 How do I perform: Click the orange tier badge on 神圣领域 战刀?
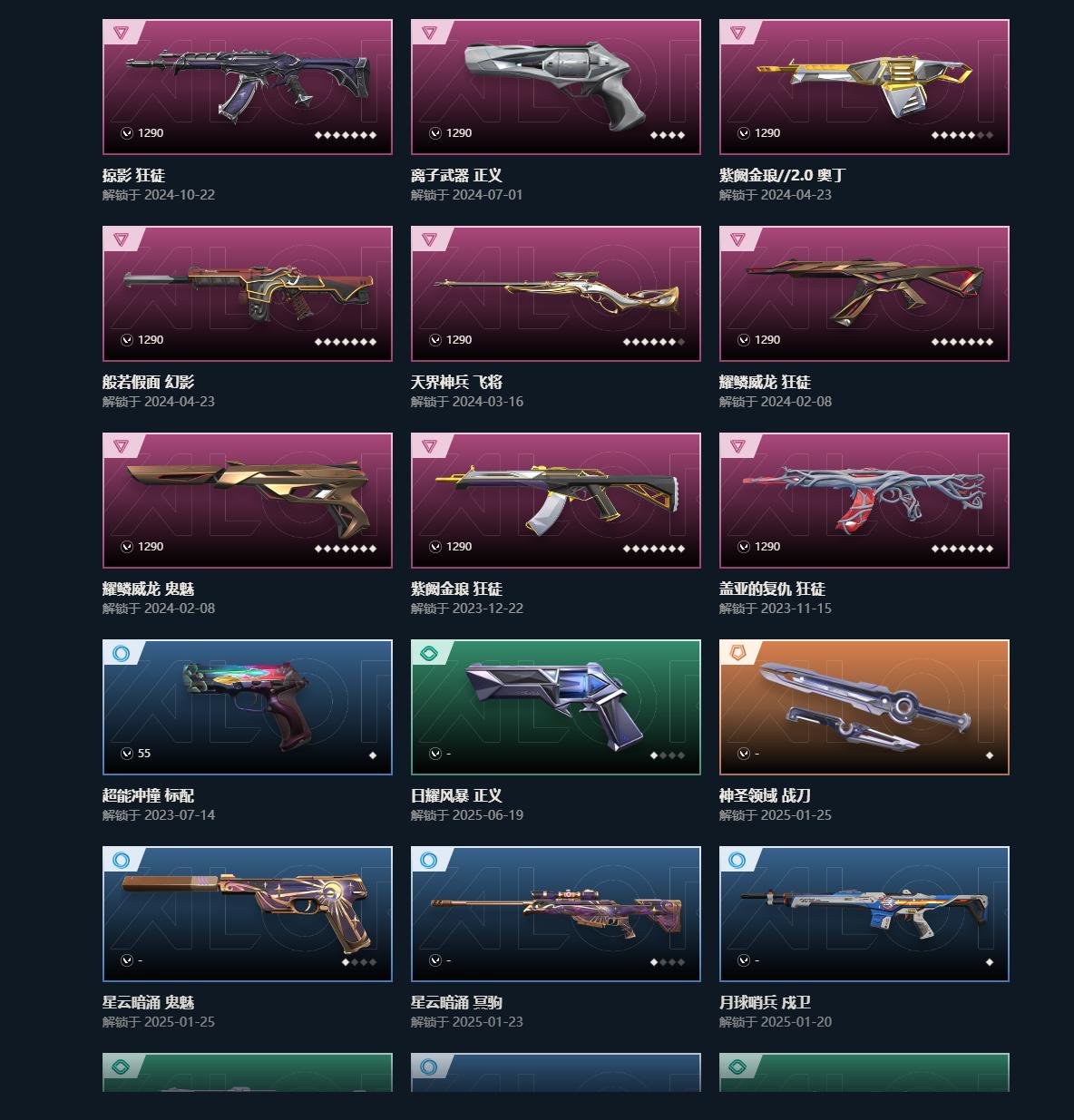pyautogui.click(x=737, y=653)
